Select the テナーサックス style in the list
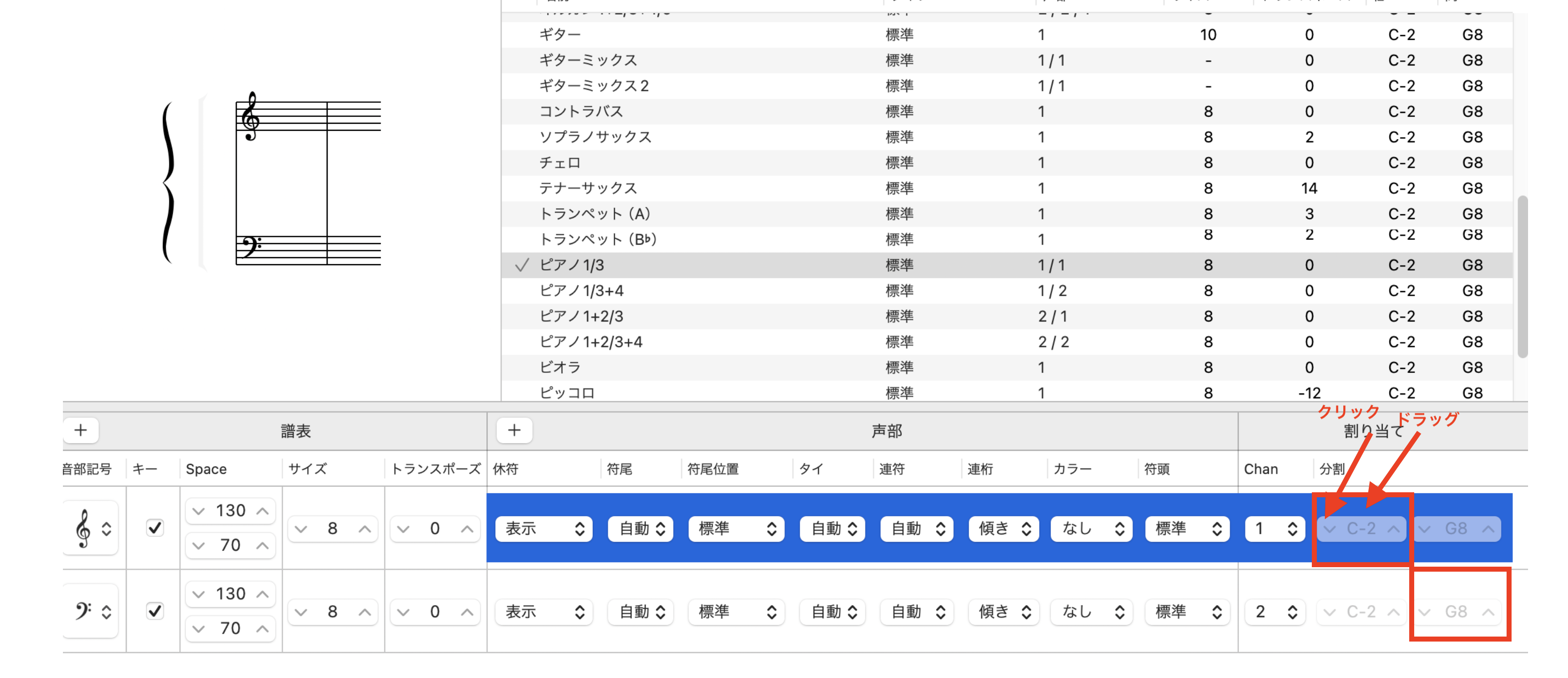 point(588,188)
